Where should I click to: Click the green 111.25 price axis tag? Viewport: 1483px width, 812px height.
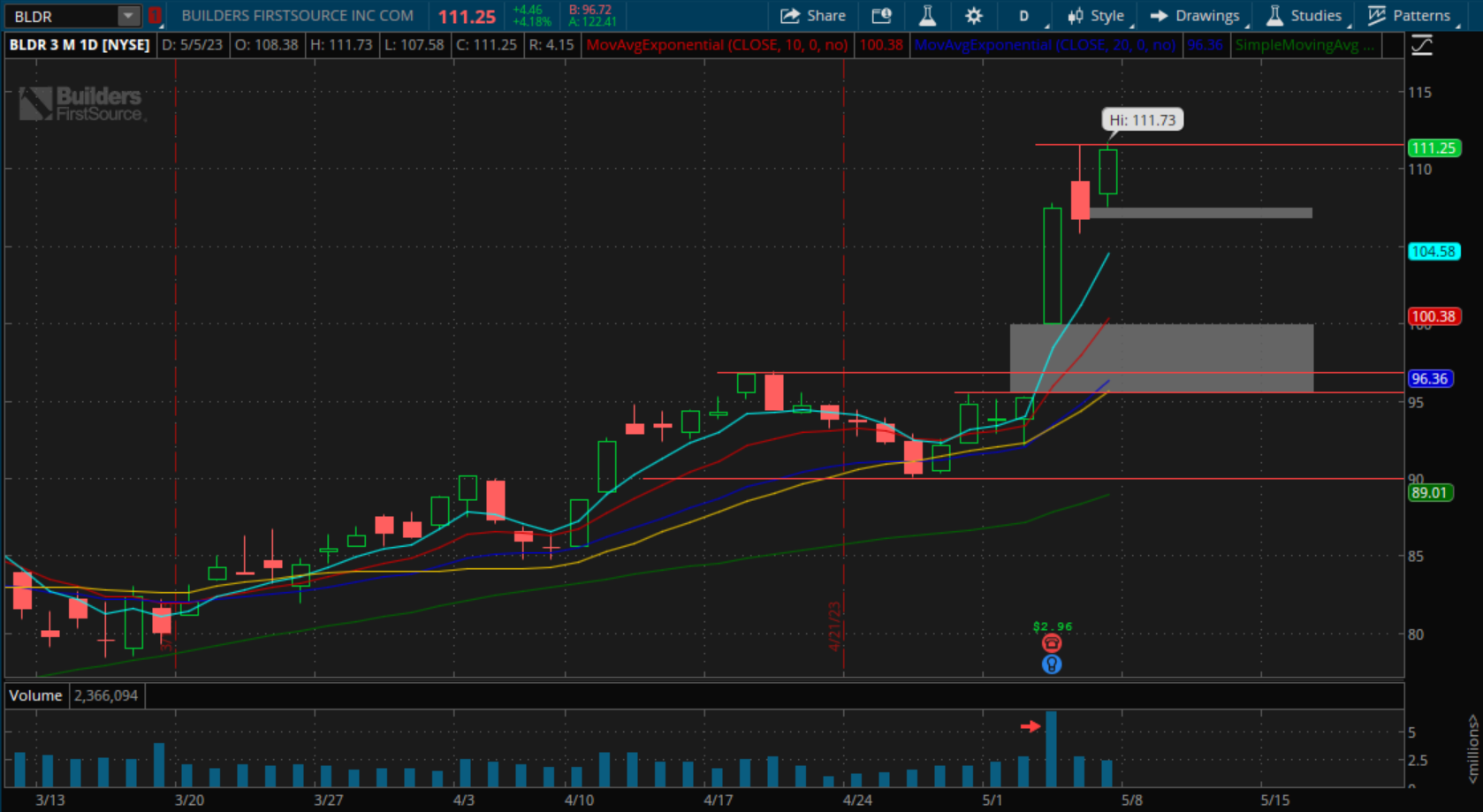[x=1434, y=148]
